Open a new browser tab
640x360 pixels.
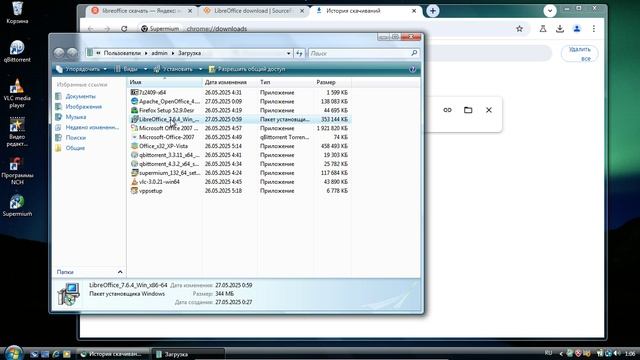tap(433, 11)
